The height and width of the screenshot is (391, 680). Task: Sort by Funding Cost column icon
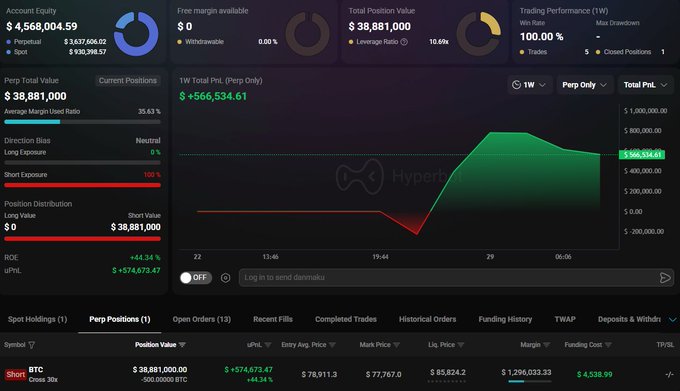pos(608,345)
